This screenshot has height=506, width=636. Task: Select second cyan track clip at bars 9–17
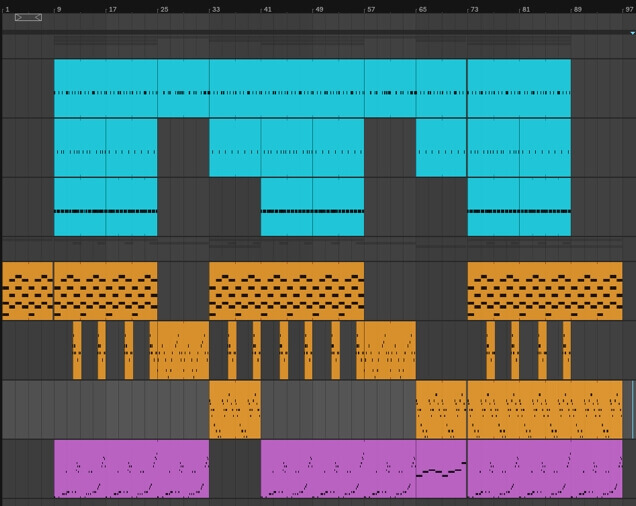(80, 148)
